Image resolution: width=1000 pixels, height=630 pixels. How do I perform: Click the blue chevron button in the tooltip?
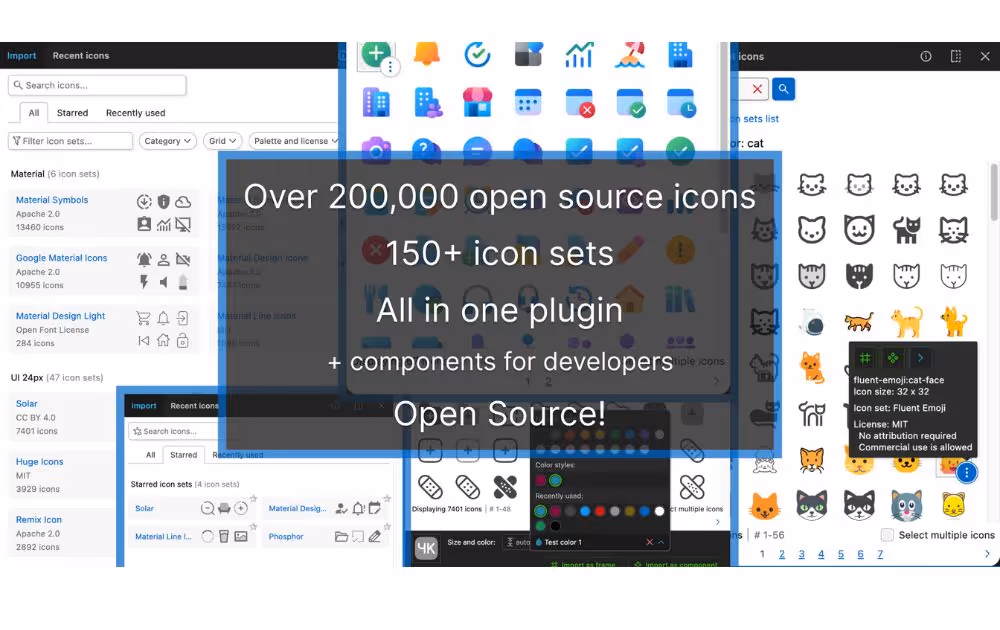(920, 358)
